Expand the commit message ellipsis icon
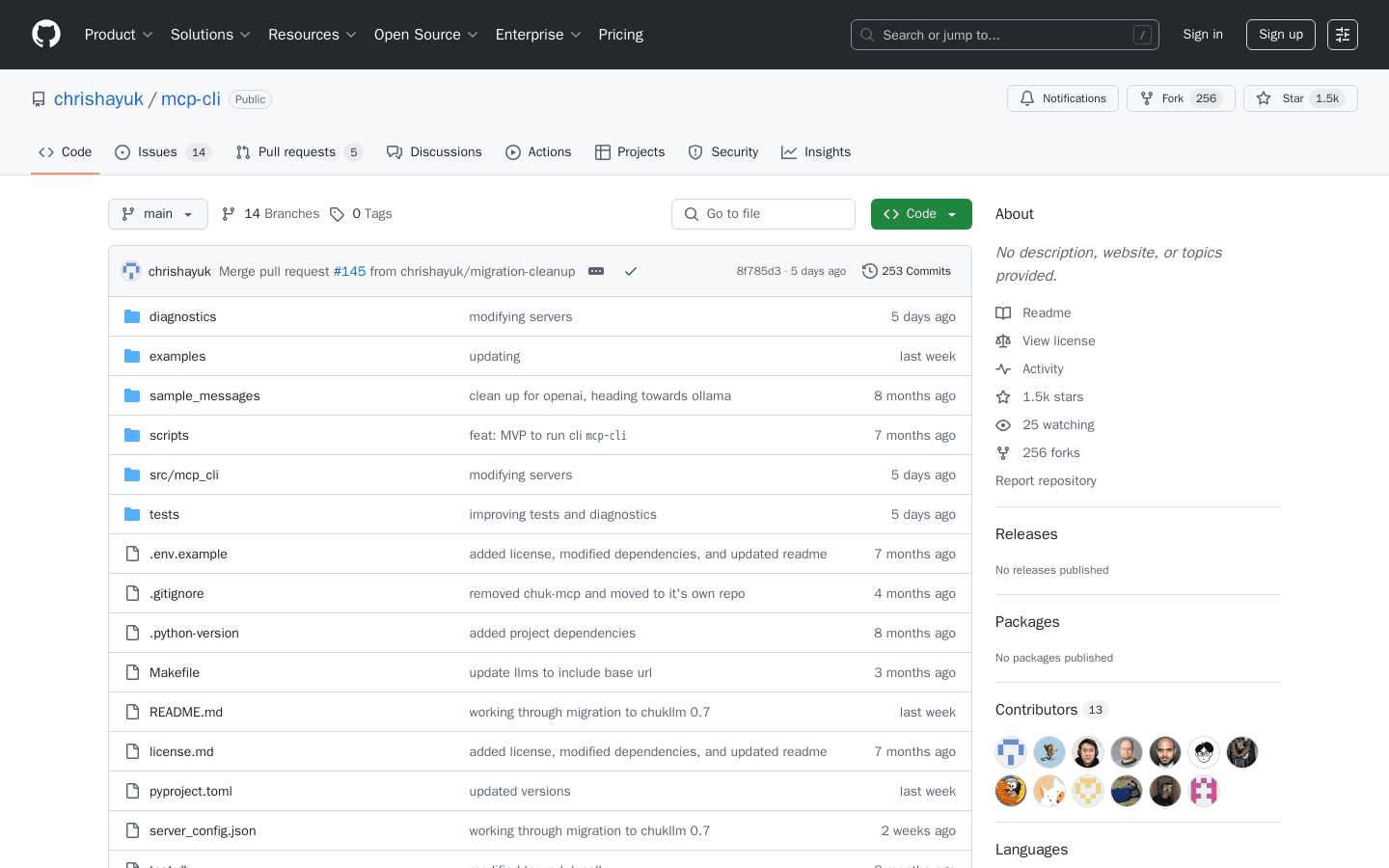The image size is (1389, 868). (595, 271)
